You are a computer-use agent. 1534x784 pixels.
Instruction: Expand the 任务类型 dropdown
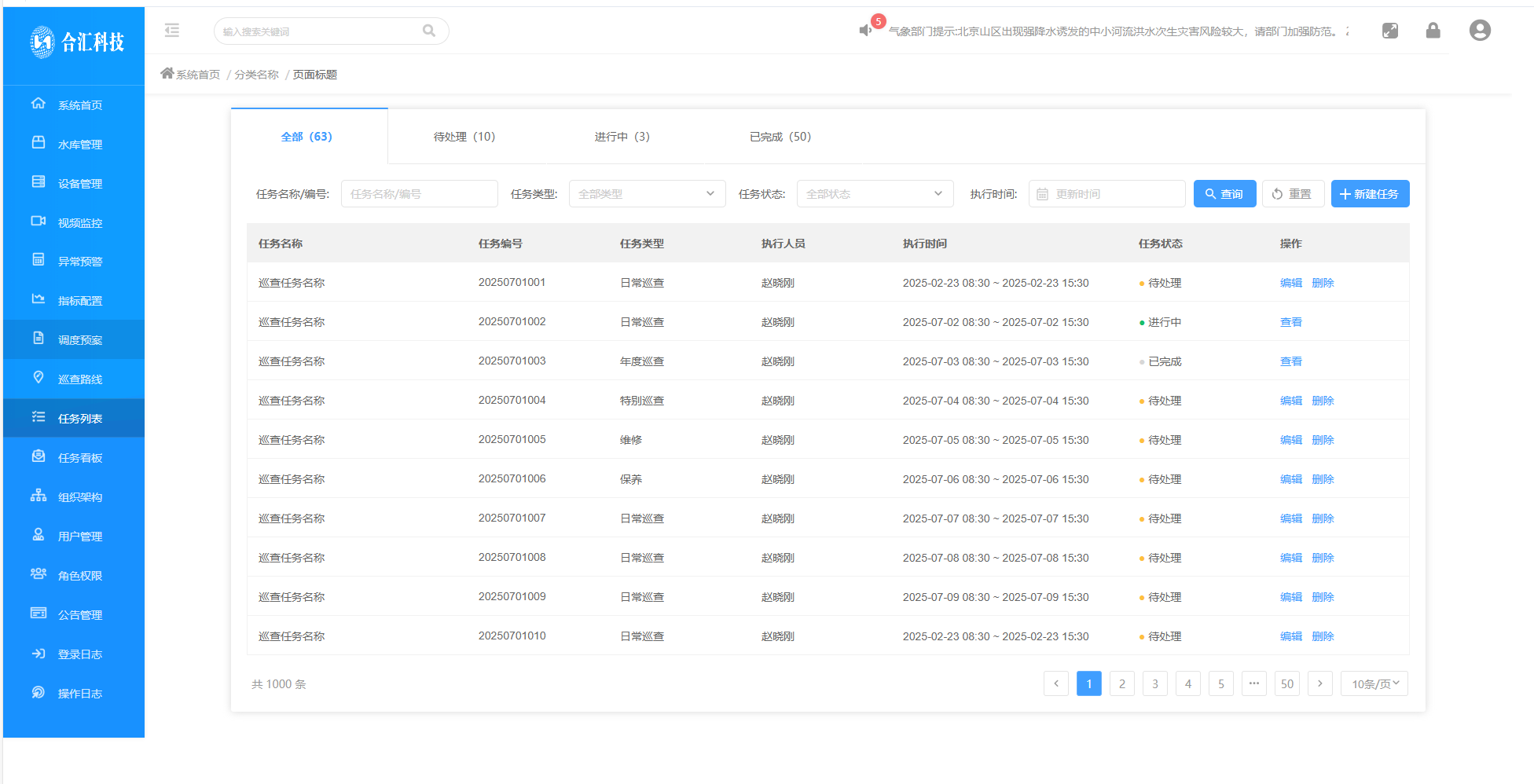pyautogui.click(x=646, y=194)
